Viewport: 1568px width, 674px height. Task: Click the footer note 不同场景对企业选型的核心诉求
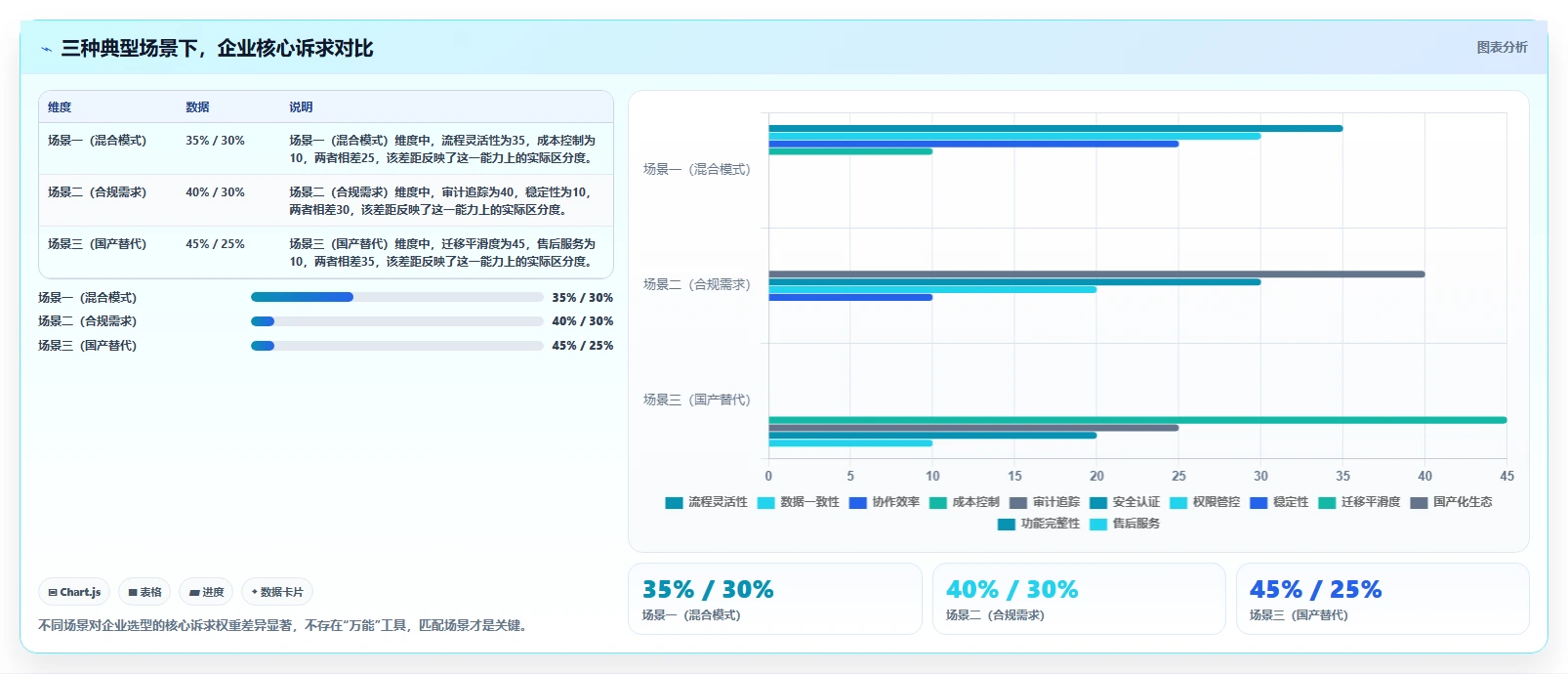pos(285,625)
